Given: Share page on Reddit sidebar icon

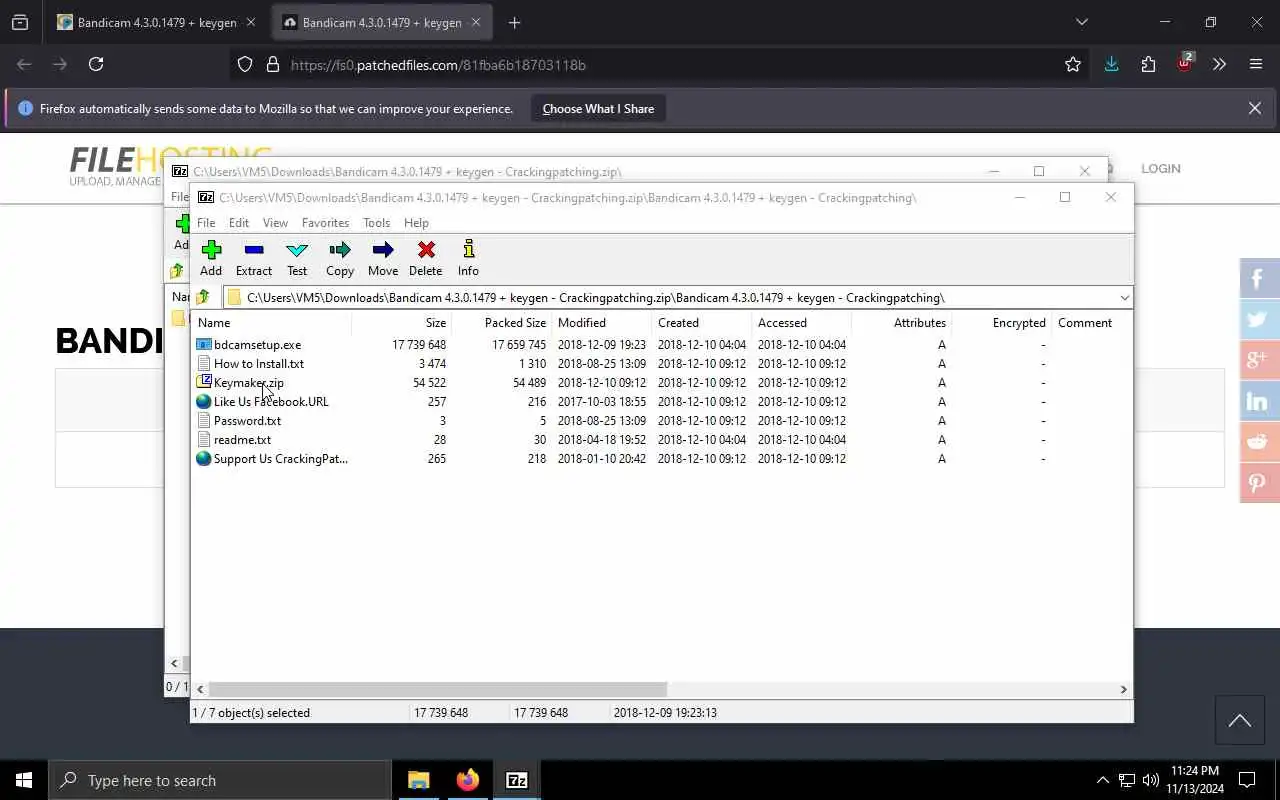Looking at the screenshot, I should pos(1258,442).
